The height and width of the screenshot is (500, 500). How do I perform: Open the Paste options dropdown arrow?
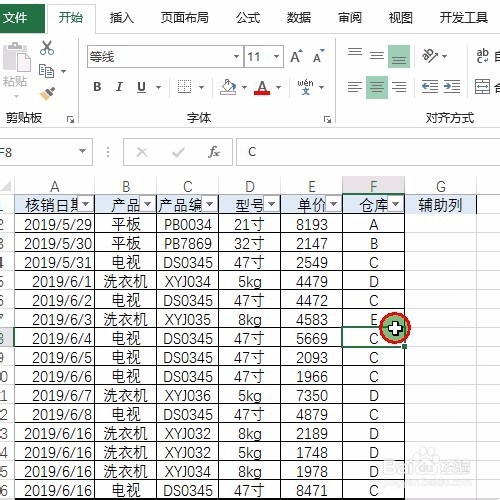coord(16,97)
